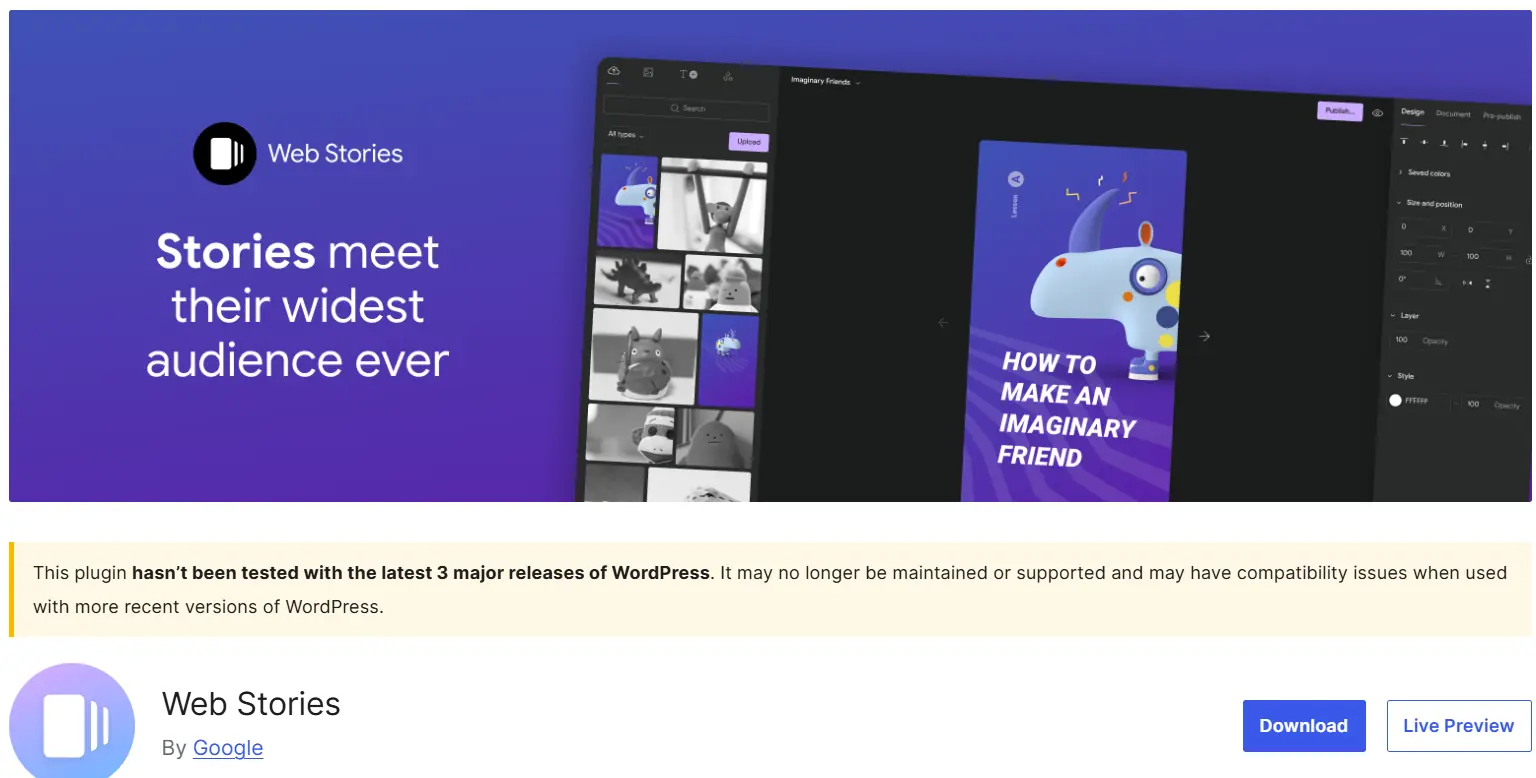The height and width of the screenshot is (778, 1536).
Task: Click the align left icon
Action: 1464,145
